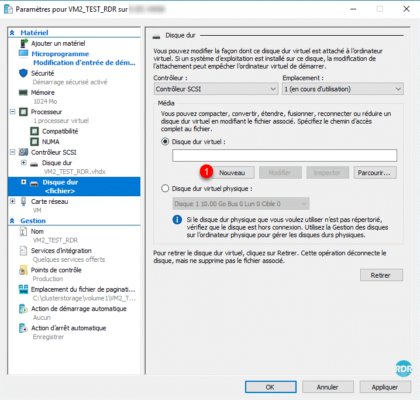Screen dimensions: 420x400
Task: Confirm with the OK button
Action: point(270,387)
